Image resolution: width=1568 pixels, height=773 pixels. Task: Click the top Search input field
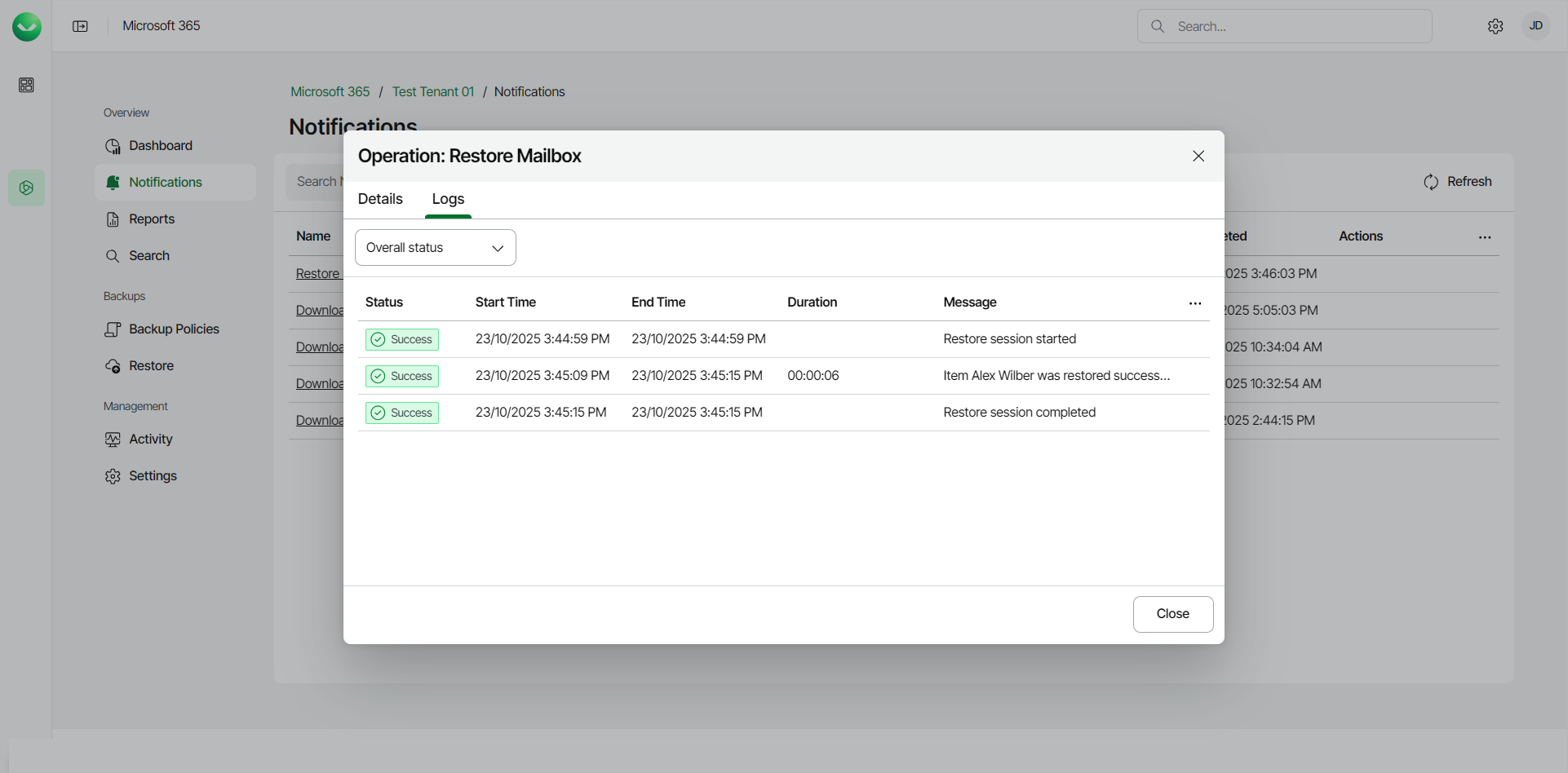[1297, 26]
